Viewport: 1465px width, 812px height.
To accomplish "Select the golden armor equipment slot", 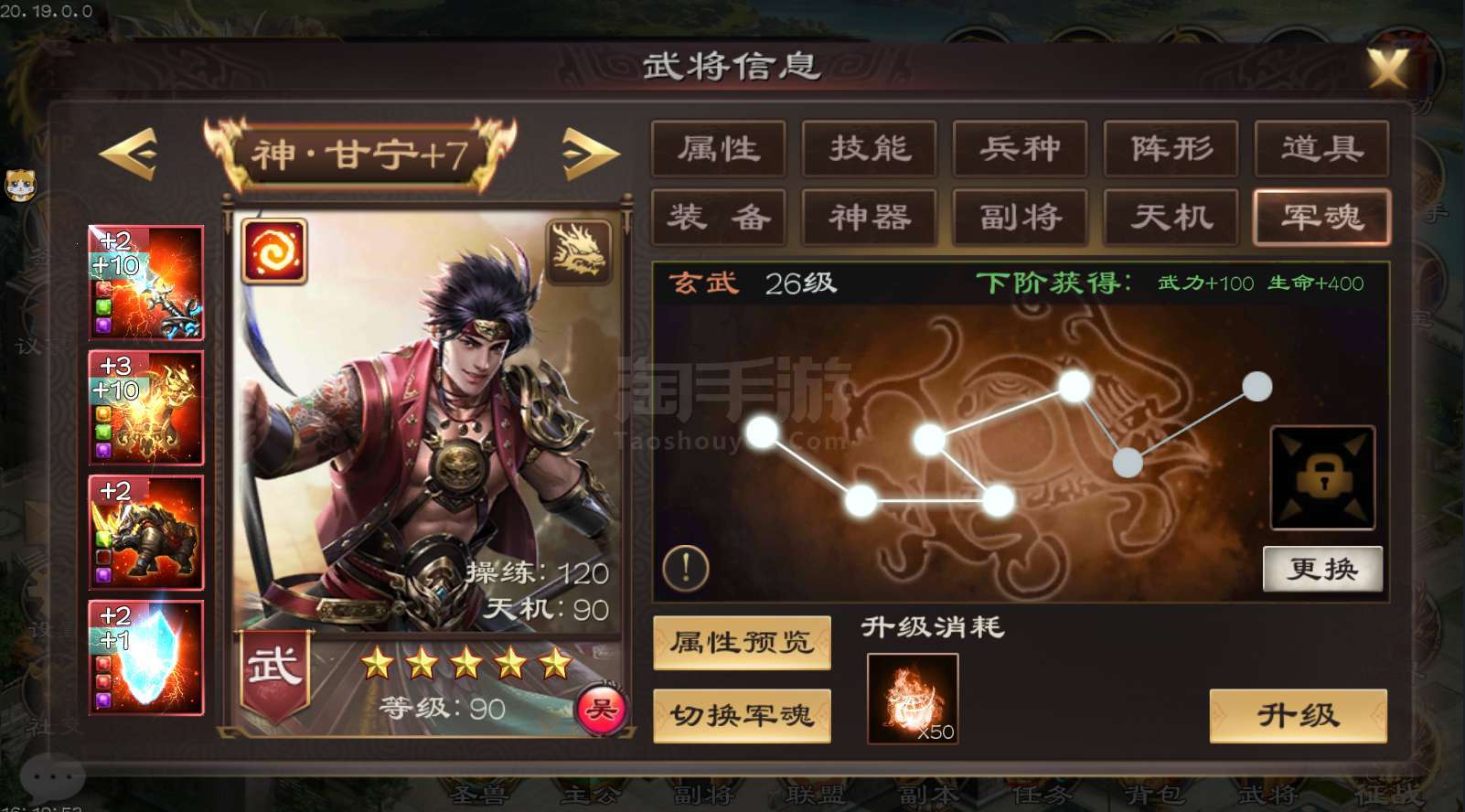I will point(146,408).
